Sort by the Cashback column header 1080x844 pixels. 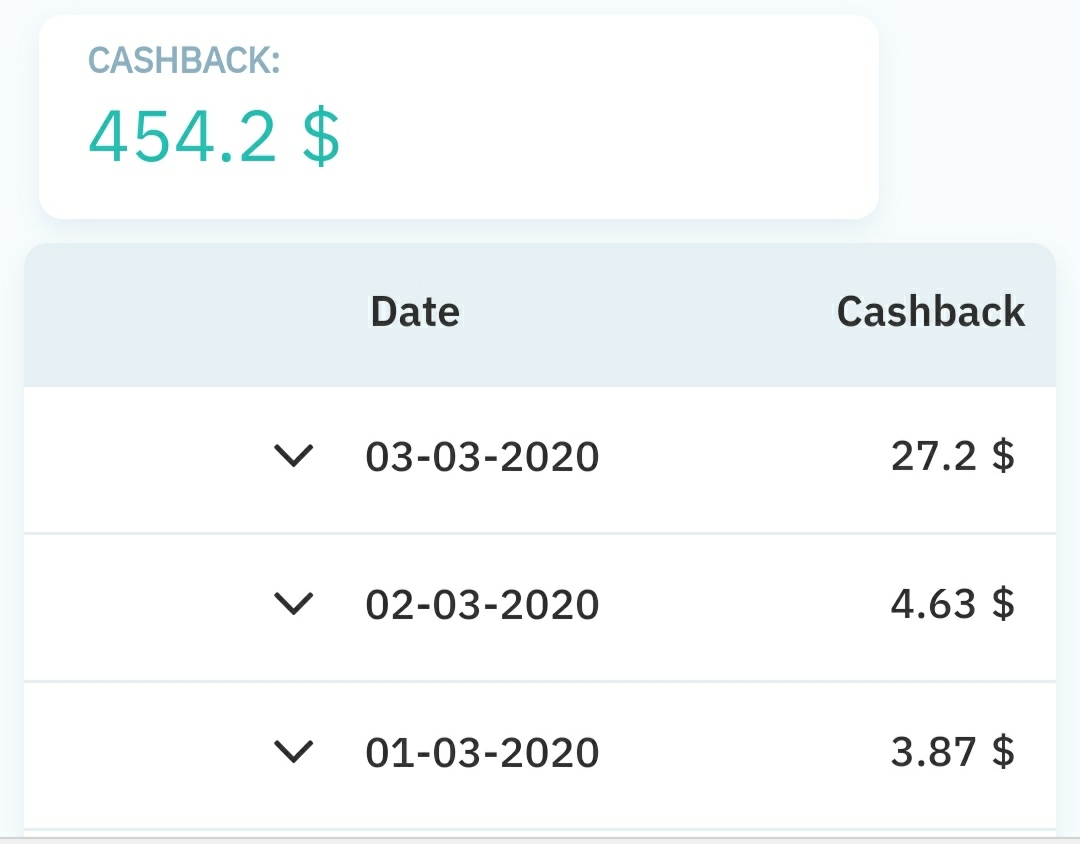point(931,311)
